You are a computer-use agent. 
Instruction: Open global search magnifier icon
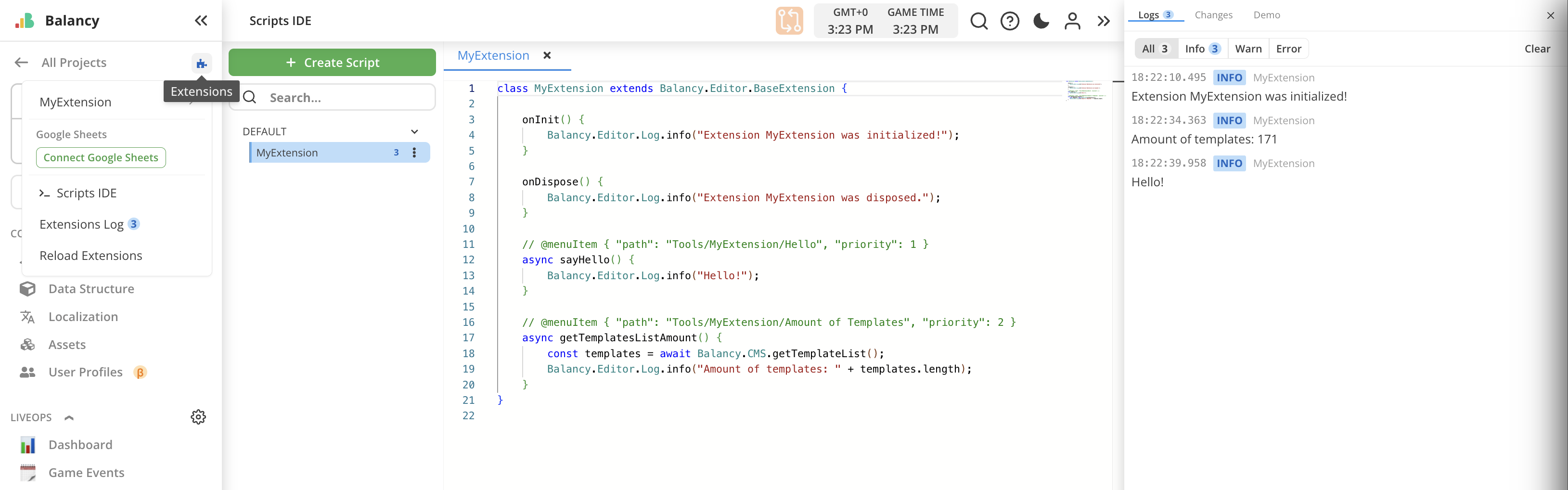(979, 21)
